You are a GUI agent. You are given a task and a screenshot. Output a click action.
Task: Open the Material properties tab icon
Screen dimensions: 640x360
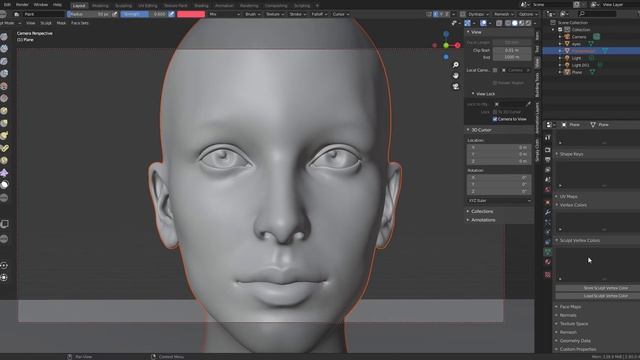[548, 262]
